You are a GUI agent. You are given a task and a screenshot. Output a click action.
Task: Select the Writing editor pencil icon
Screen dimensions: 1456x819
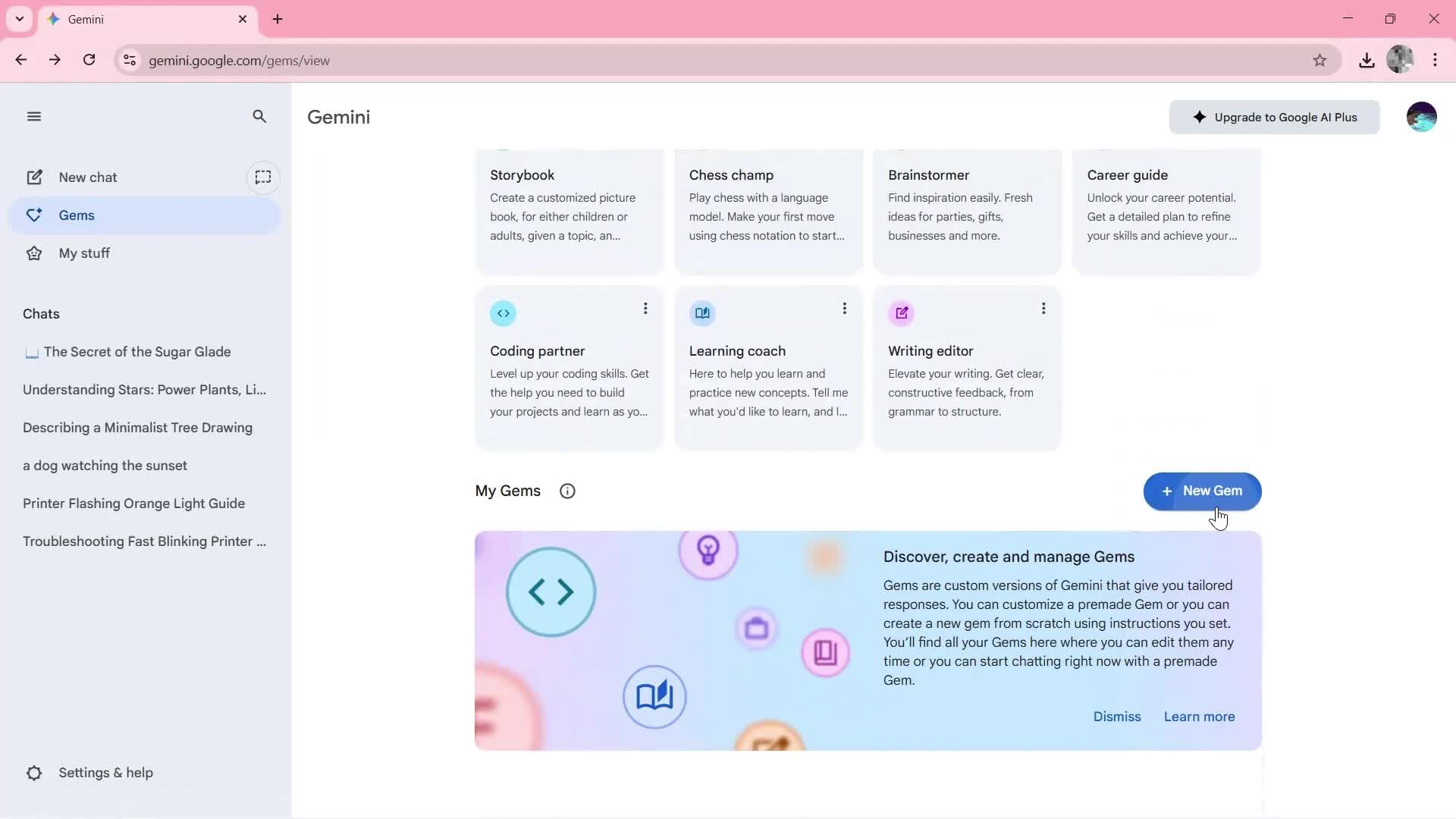click(x=902, y=312)
